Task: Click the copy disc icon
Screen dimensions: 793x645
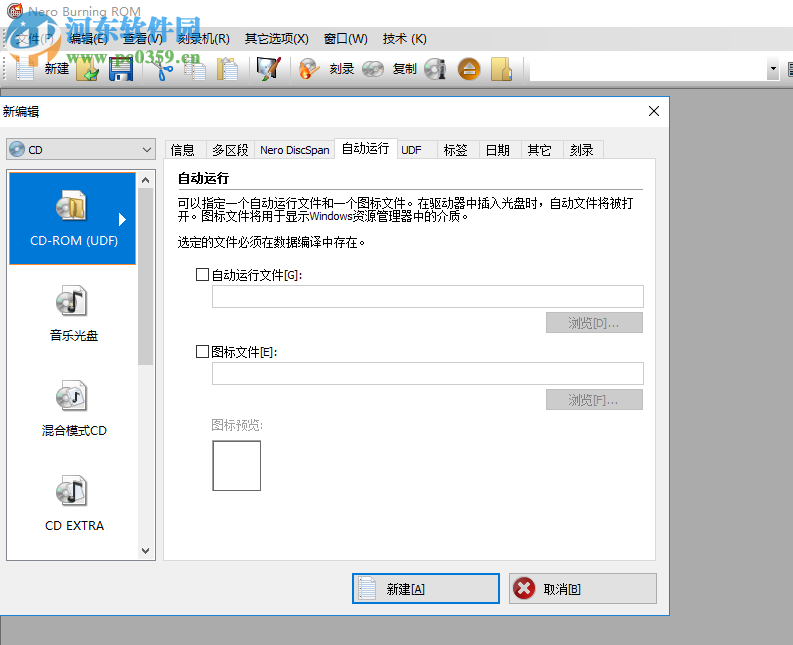Action: [x=373, y=69]
